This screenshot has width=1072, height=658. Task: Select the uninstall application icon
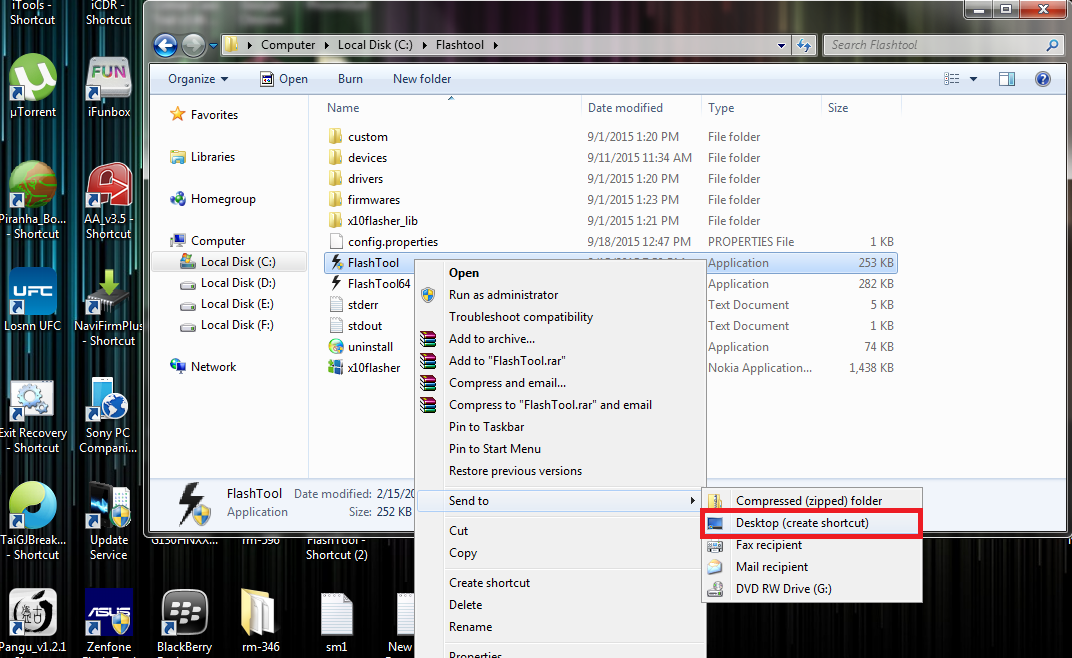point(336,346)
